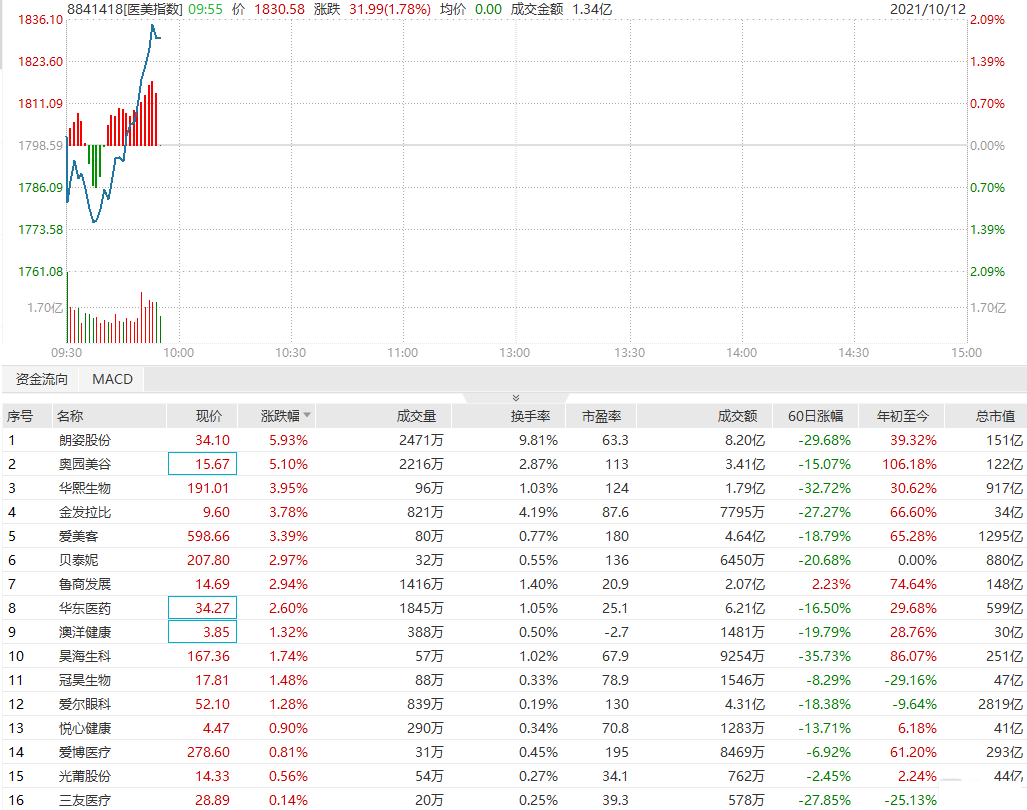Switch to the 资金流向 tab
1027x810 pixels.
(42, 379)
